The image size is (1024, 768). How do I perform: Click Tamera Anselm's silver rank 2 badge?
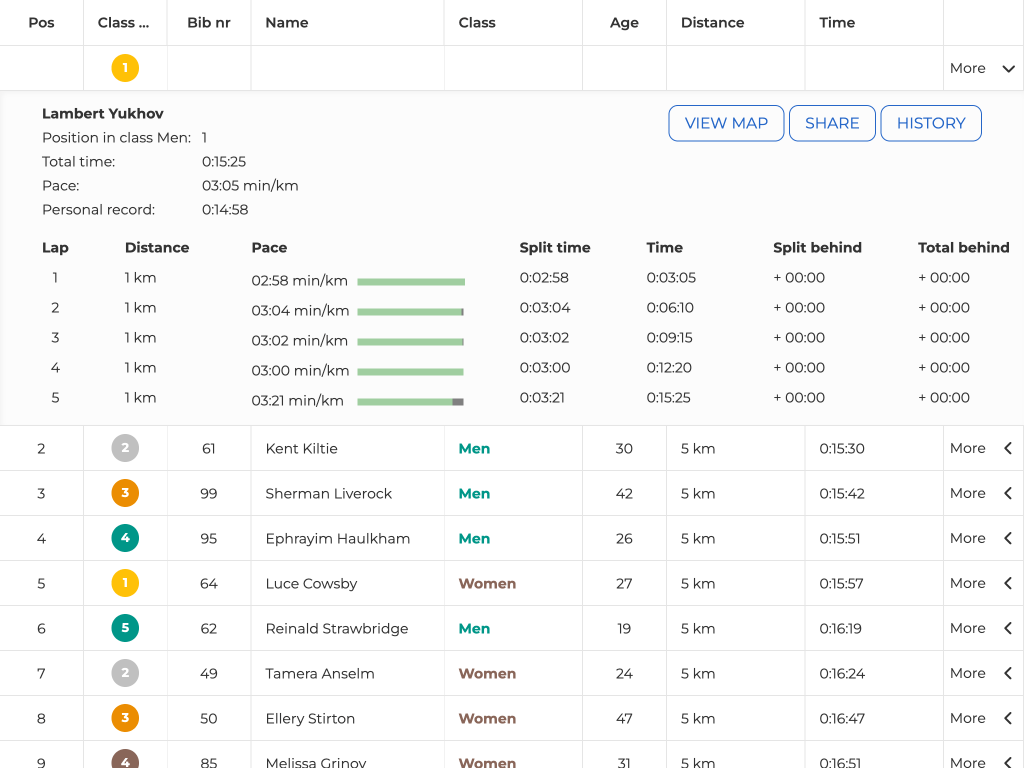(125, 673)
